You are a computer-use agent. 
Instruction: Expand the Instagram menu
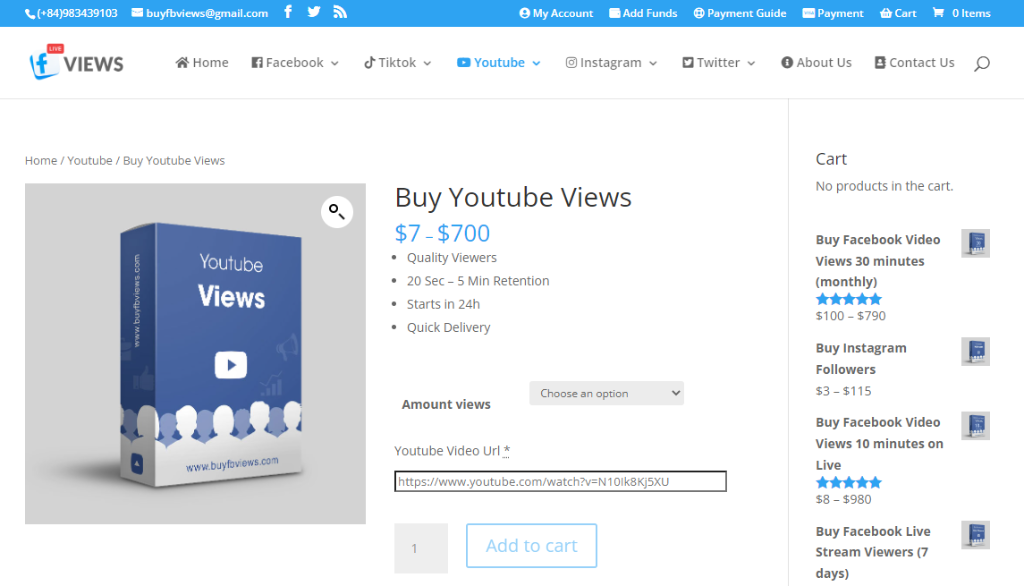[x=611, y=63]
